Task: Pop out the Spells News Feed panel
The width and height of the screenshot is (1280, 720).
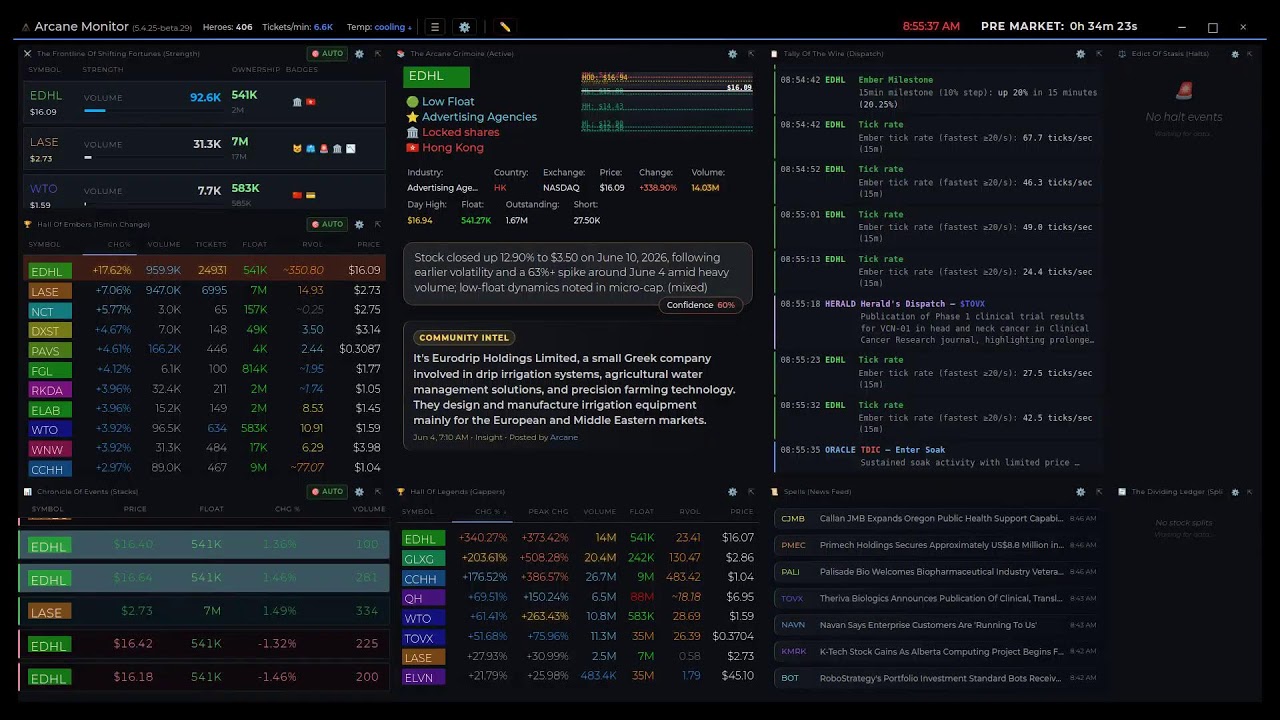Action: point(1099,492)
